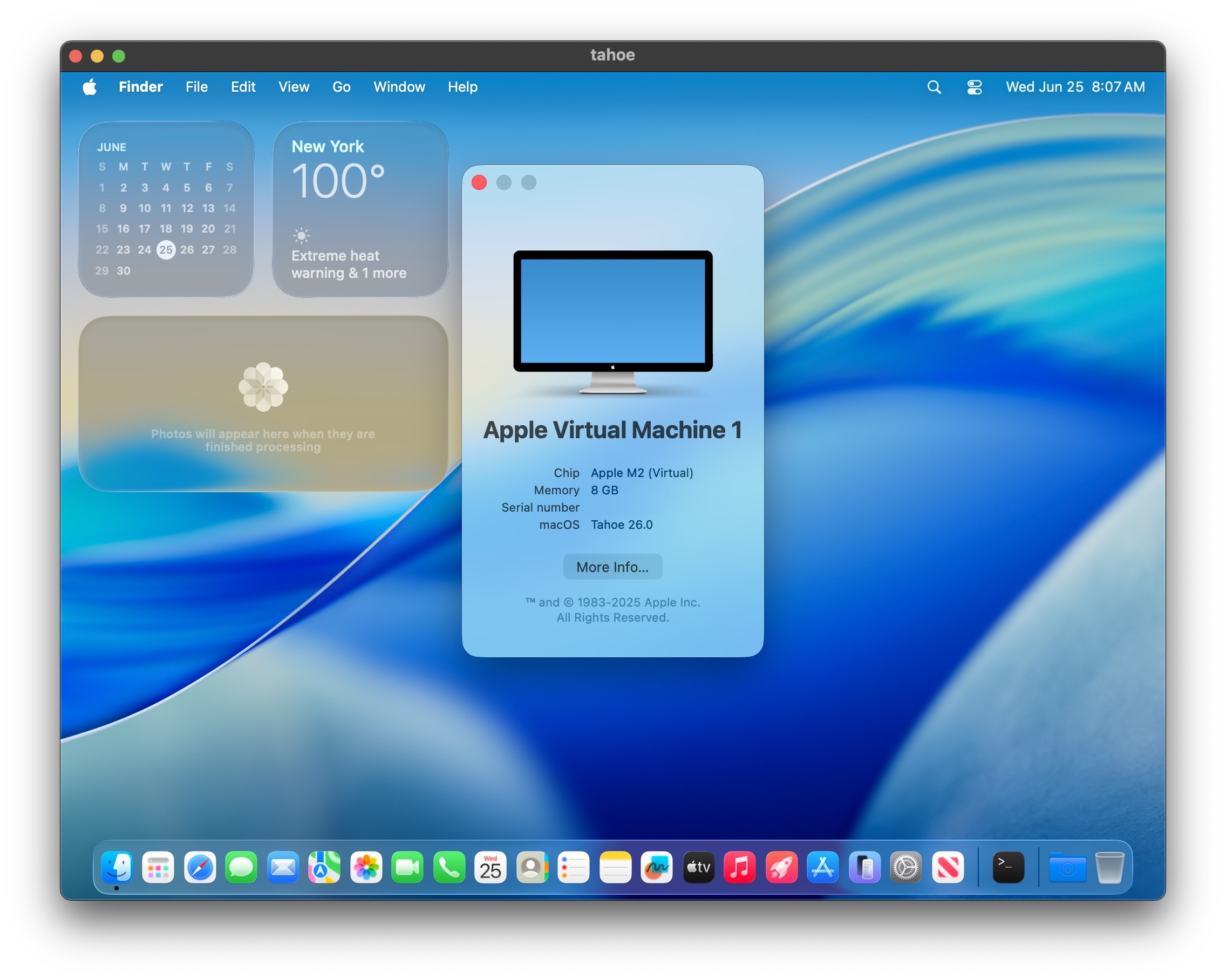Screen dimensions: 1226x980
Task: Open Notes app in the Dock
Action: [616, 867]
